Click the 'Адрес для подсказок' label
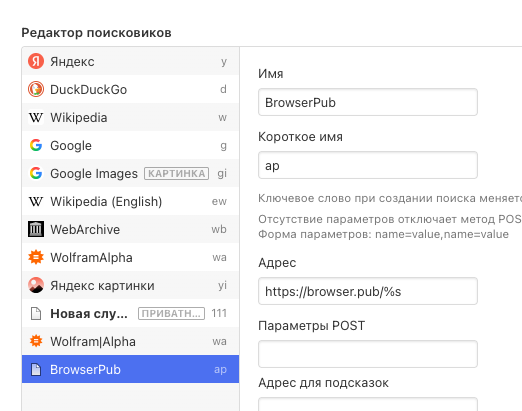The width and height of the screenshot is (522, 411). [x=323, y=383]
